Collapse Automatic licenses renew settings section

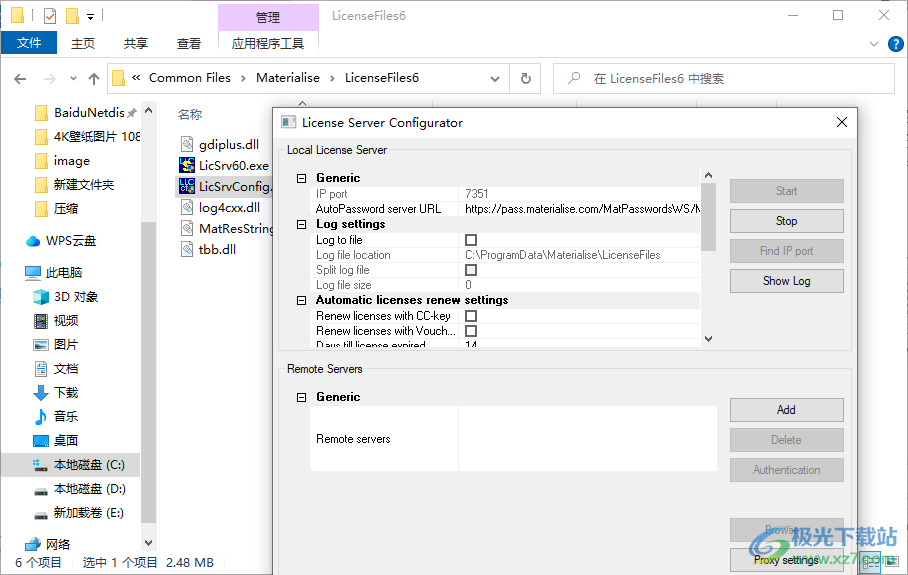click(301, 301)
